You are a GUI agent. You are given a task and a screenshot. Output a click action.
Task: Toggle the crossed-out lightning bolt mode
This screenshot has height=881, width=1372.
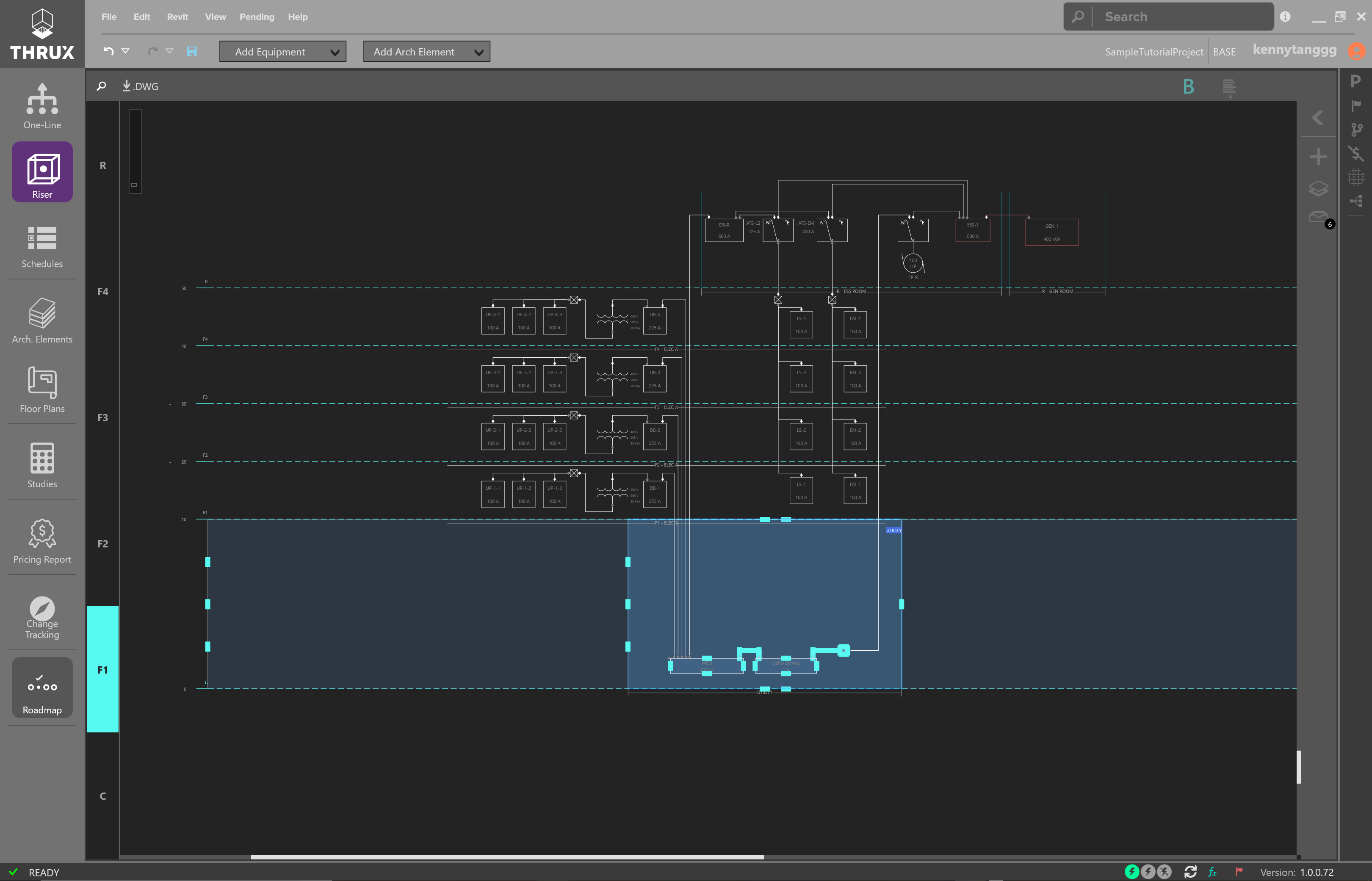(x=1165, y=871)
